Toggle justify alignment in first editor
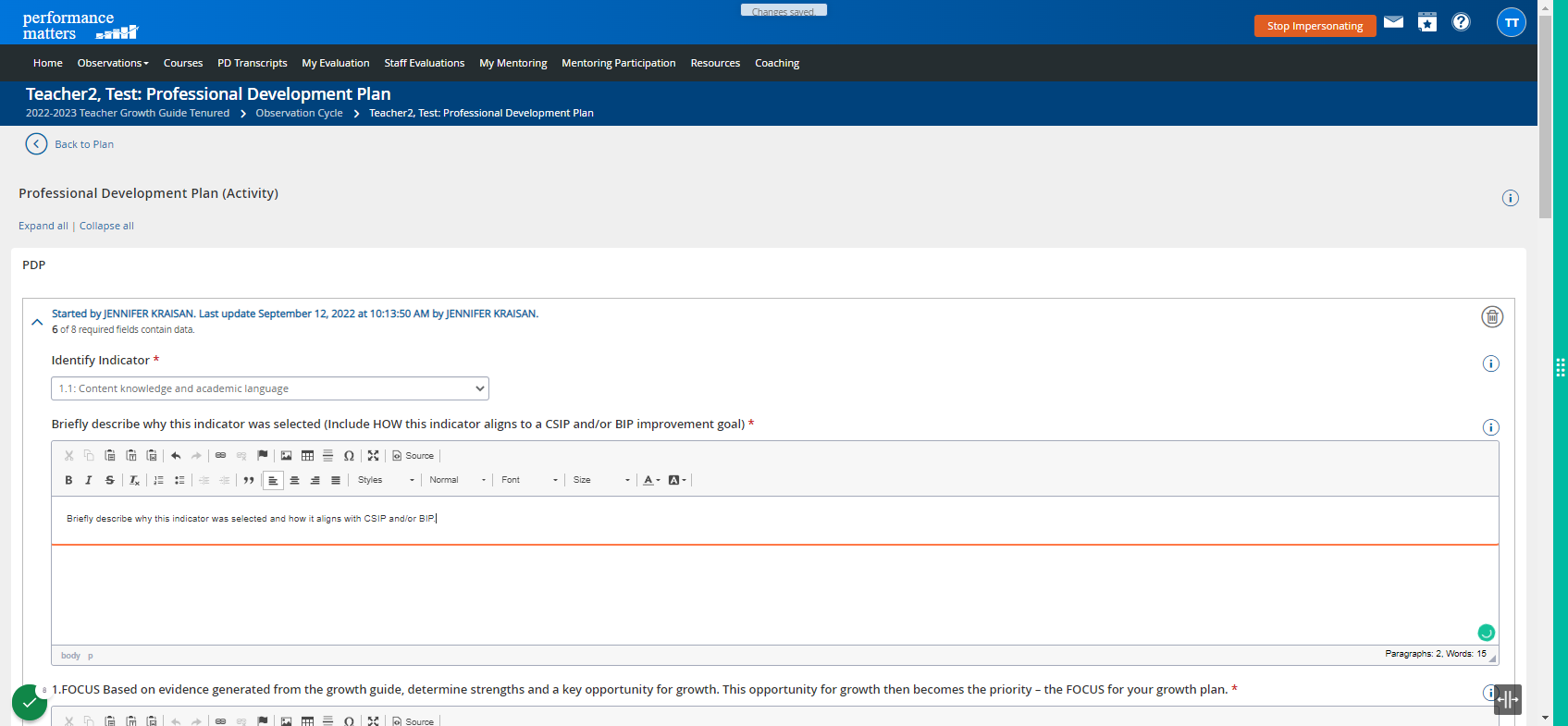The image size is (1568, 726). coord(336,480)
